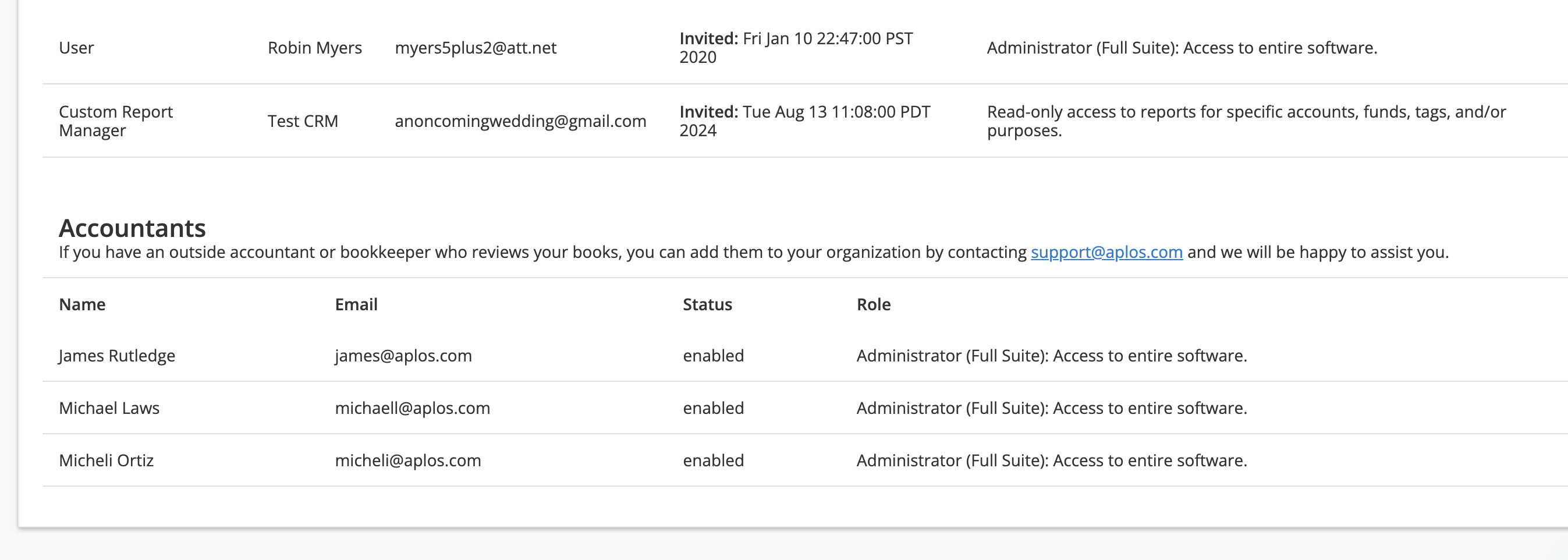
Task: Select the Test CRM user name
Action: [303, 121]
